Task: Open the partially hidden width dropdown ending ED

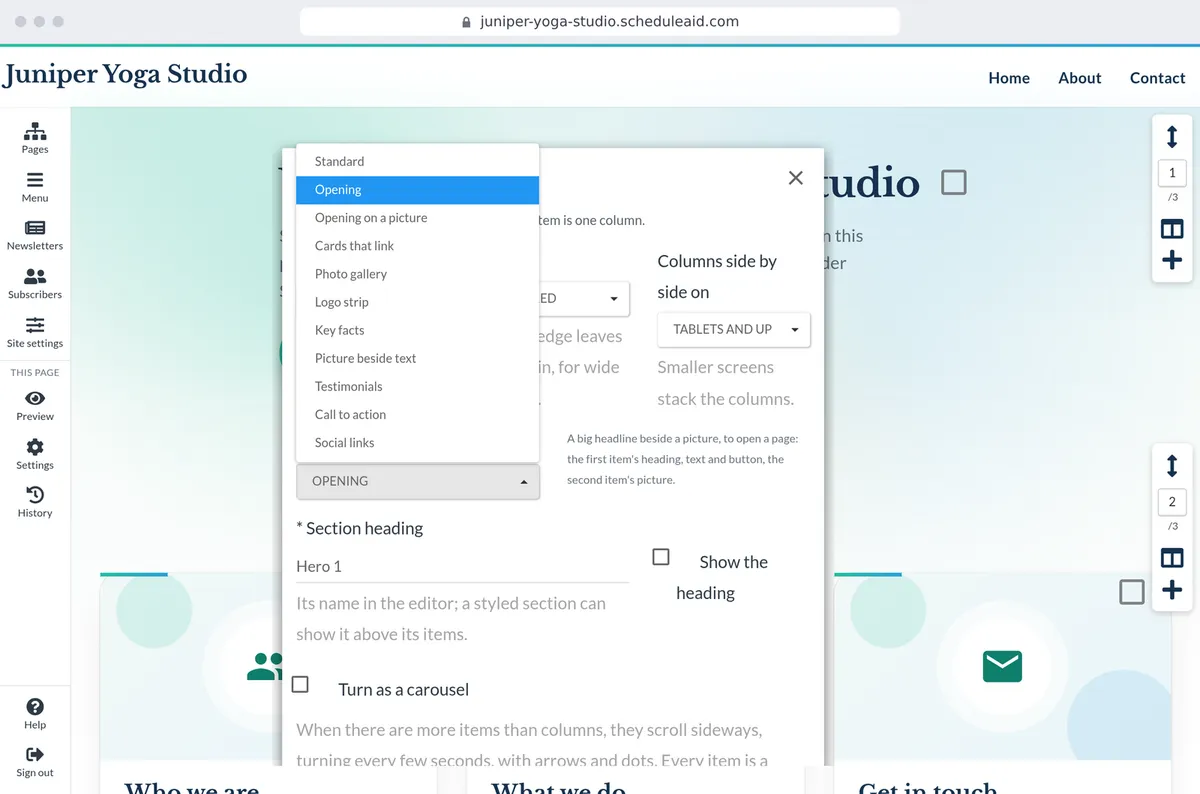Action: tap(584, 298)
